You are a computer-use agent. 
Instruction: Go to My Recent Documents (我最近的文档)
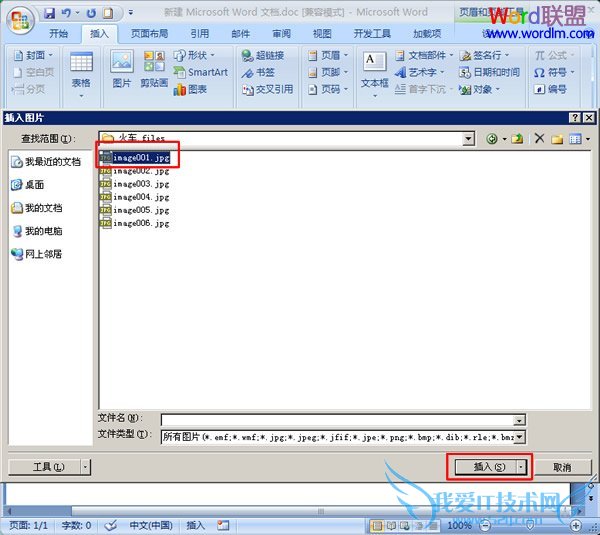point(46,162)
